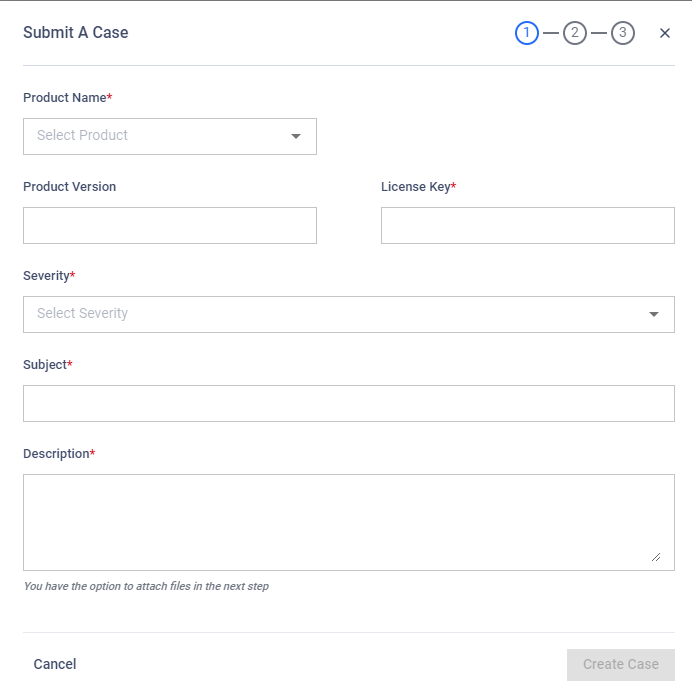Image resolution: width=692 pixels, height=695 pixels.
Task: Click the Select Product placeholder text
Action: 82,135
